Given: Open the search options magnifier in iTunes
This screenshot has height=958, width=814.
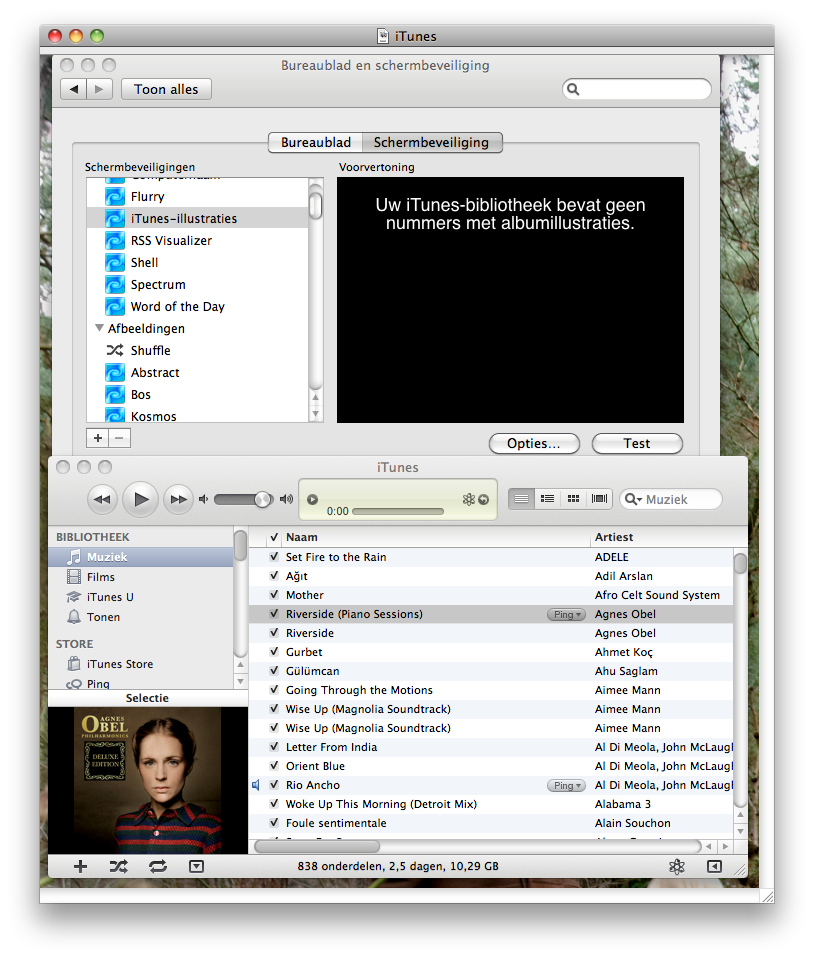Looking at the screenshot, I should point(632,499).
